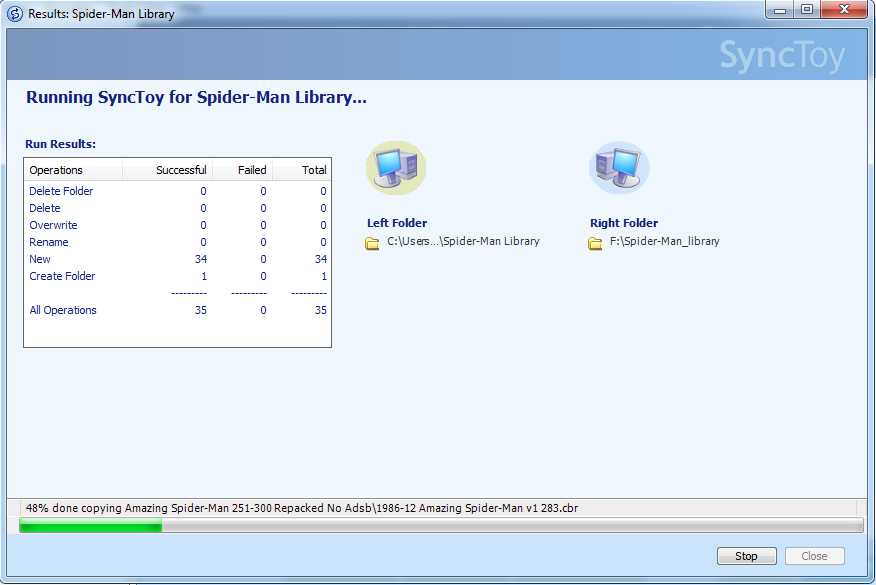Click the right folder path folder icon
Viewport: 876px width, 585px height.
coord(595,243)
